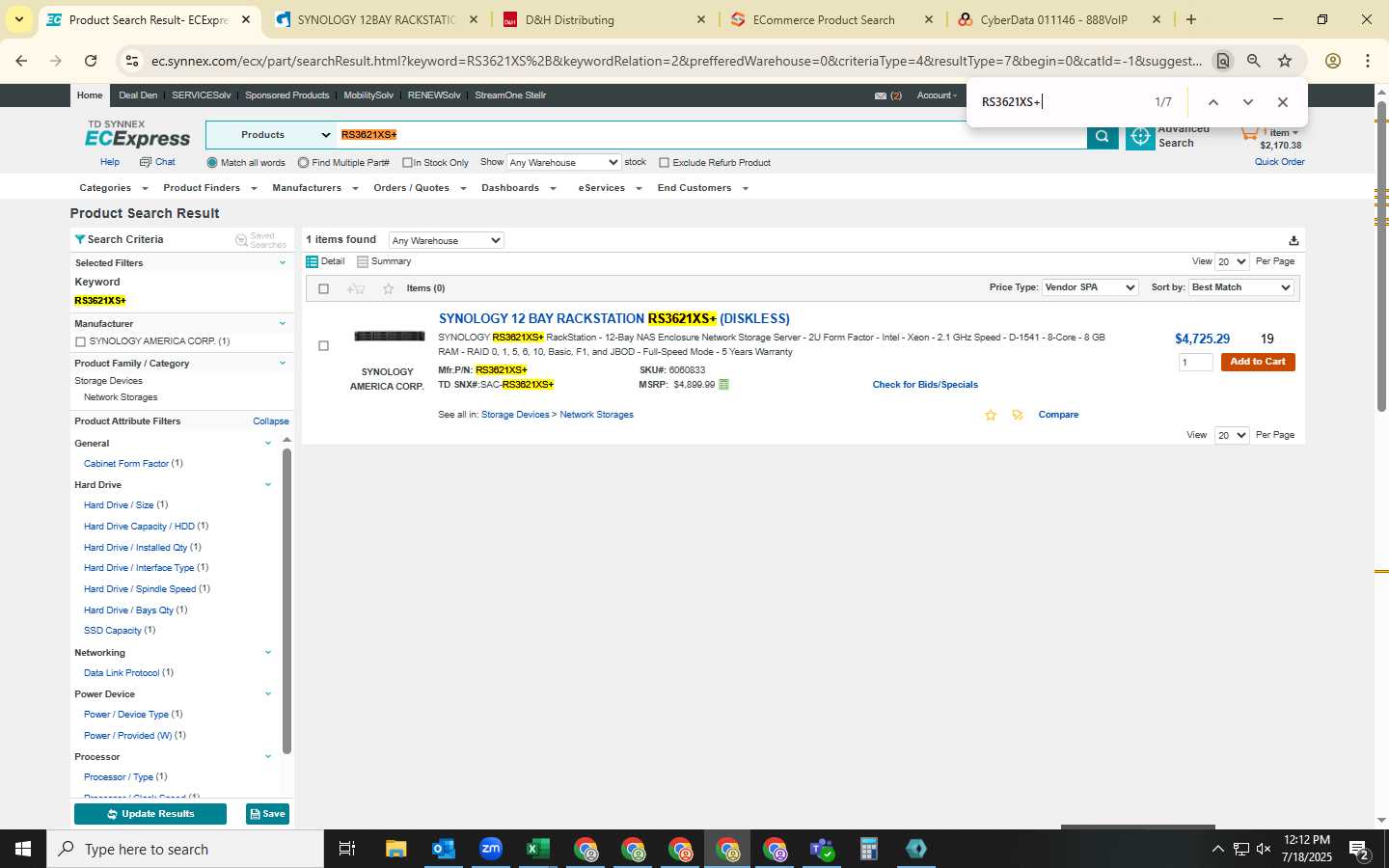Check Exclude Refurb Product box
This screenshot has height=868, width=1389.
[664, 163]
